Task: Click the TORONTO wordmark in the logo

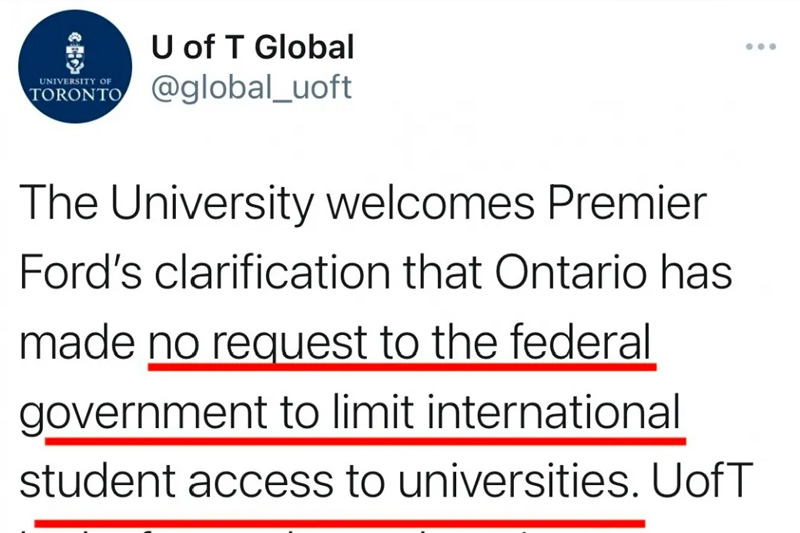Action: click(75, 94)
